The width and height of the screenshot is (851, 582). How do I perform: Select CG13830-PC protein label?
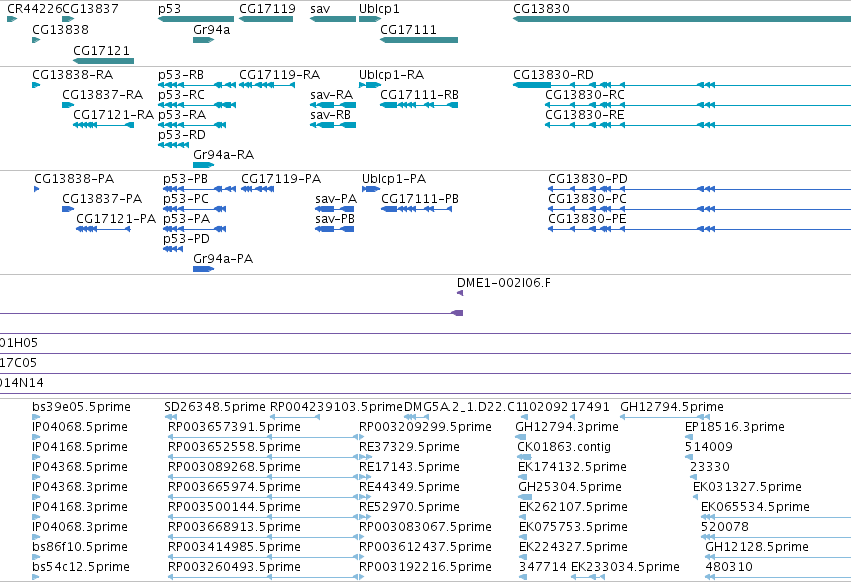tap(587, 199)
